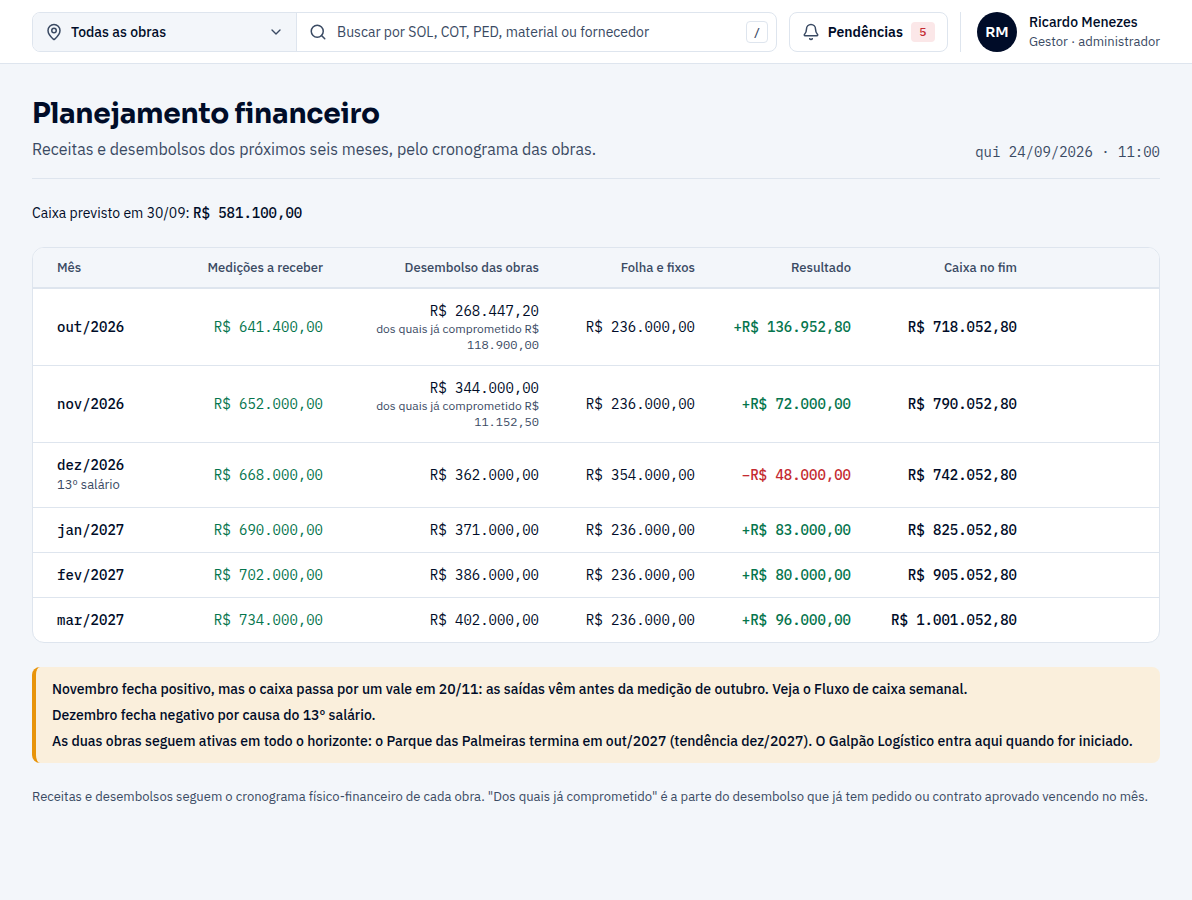The width and height of the screenshot is (1192, 900).
Task: Click the R$ 362.000,00 desembolso value
Action: [x=484, y=474]
